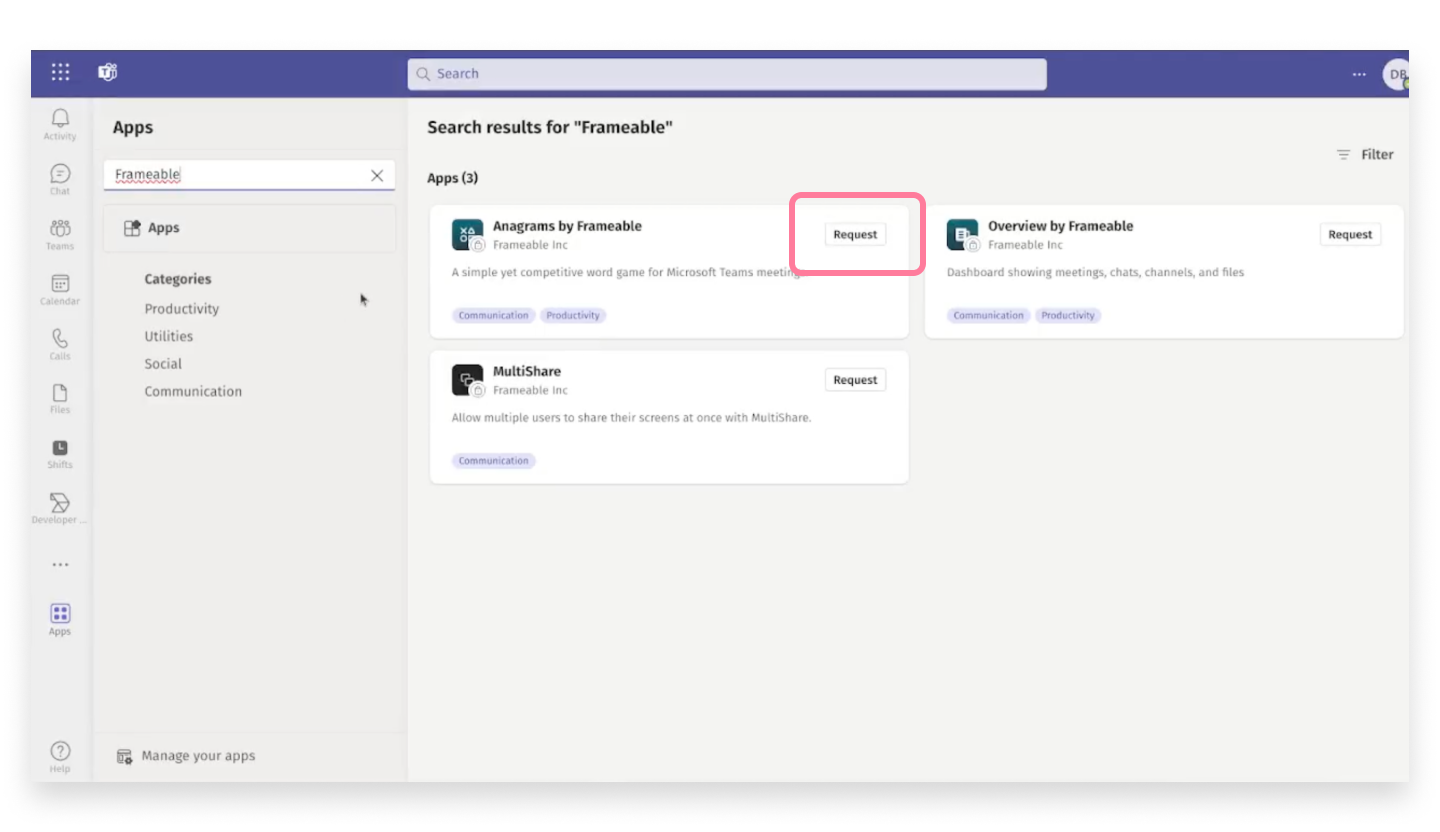Choose the Productivity category
The width and height of the screenshot is (1440, 832).
tap(182, 309)
